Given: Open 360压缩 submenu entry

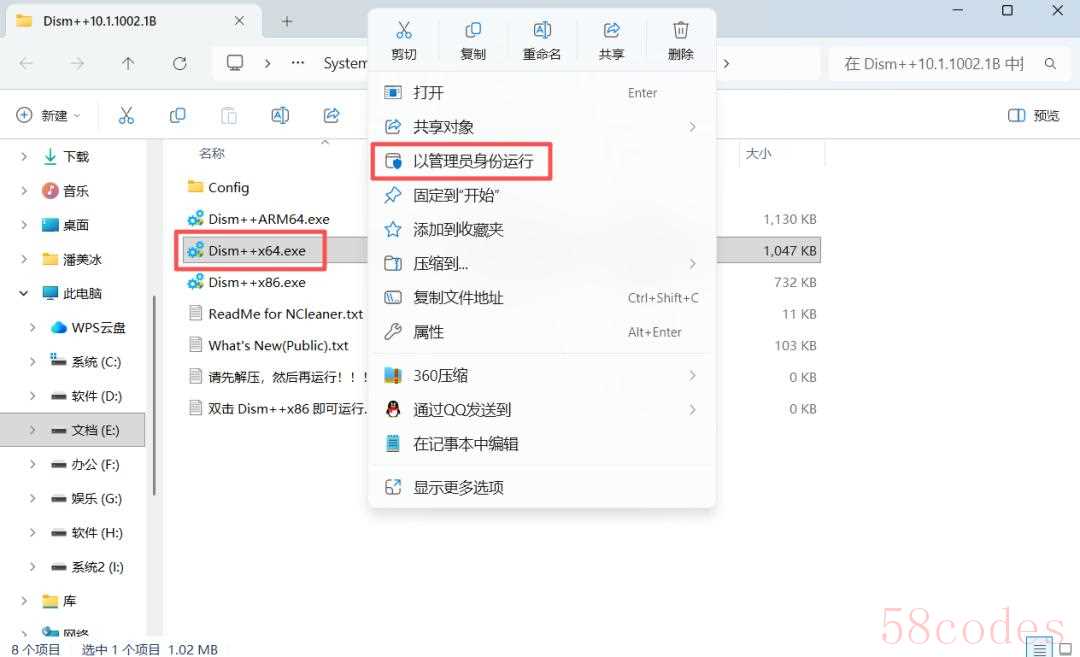Looking at the screenshot, I should 542,375.
